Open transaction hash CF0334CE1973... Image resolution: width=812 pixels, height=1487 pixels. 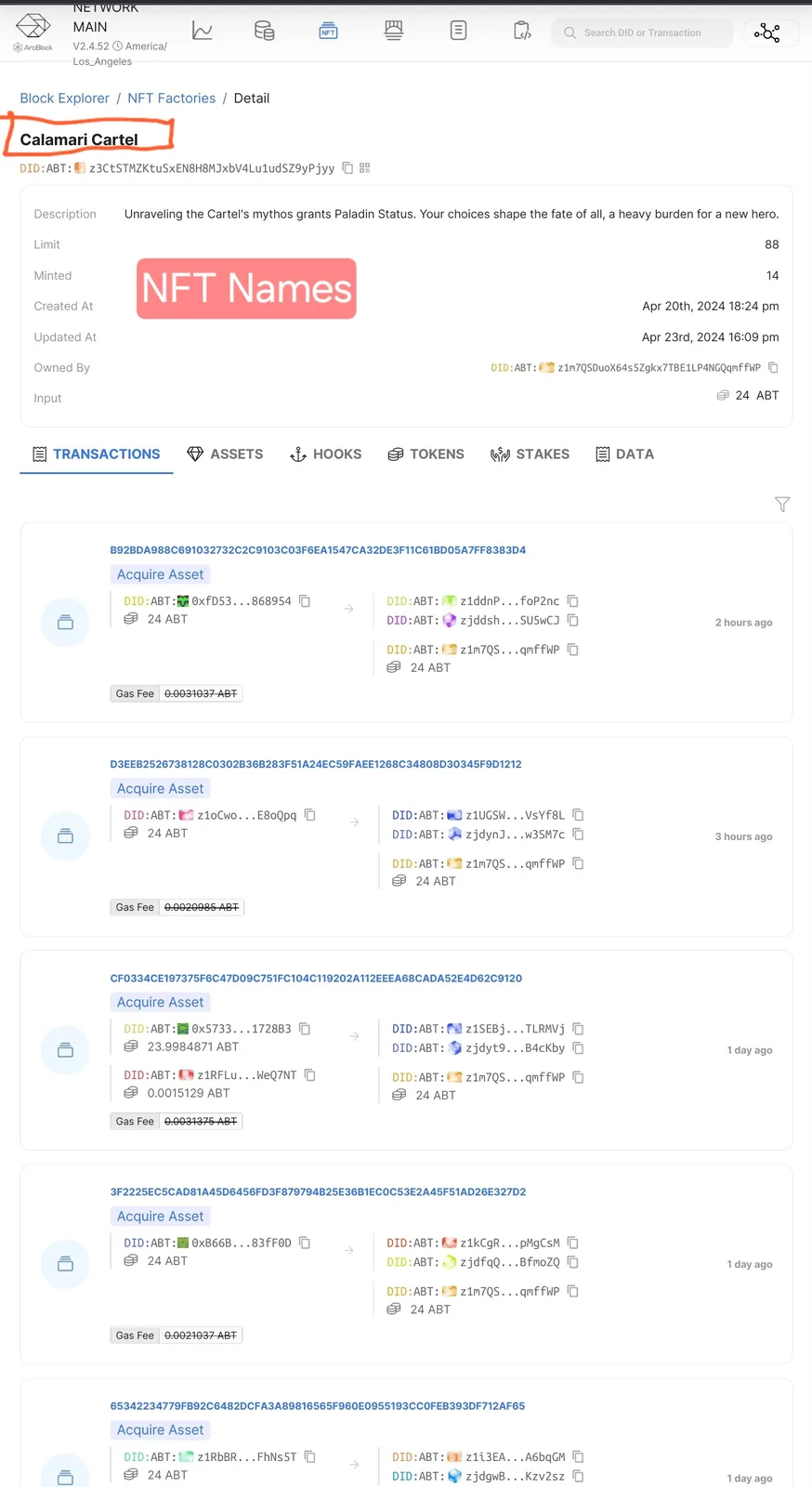316,978
